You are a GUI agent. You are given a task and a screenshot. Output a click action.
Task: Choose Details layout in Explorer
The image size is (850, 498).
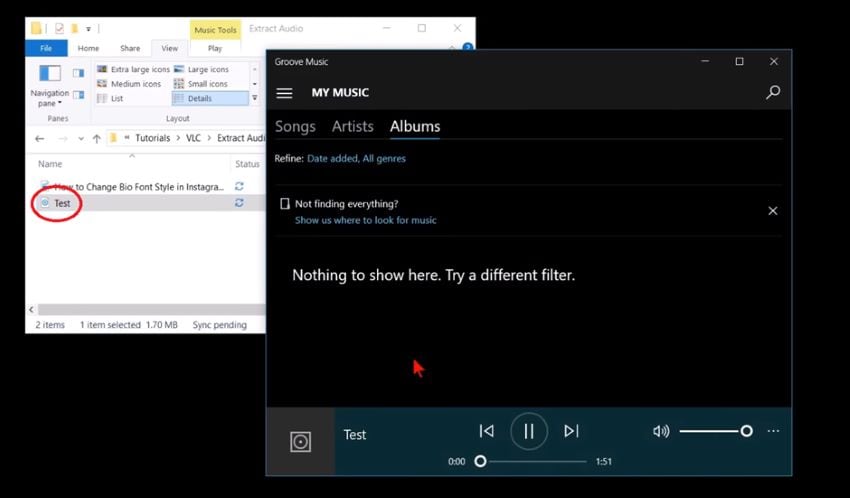(210, 99)
